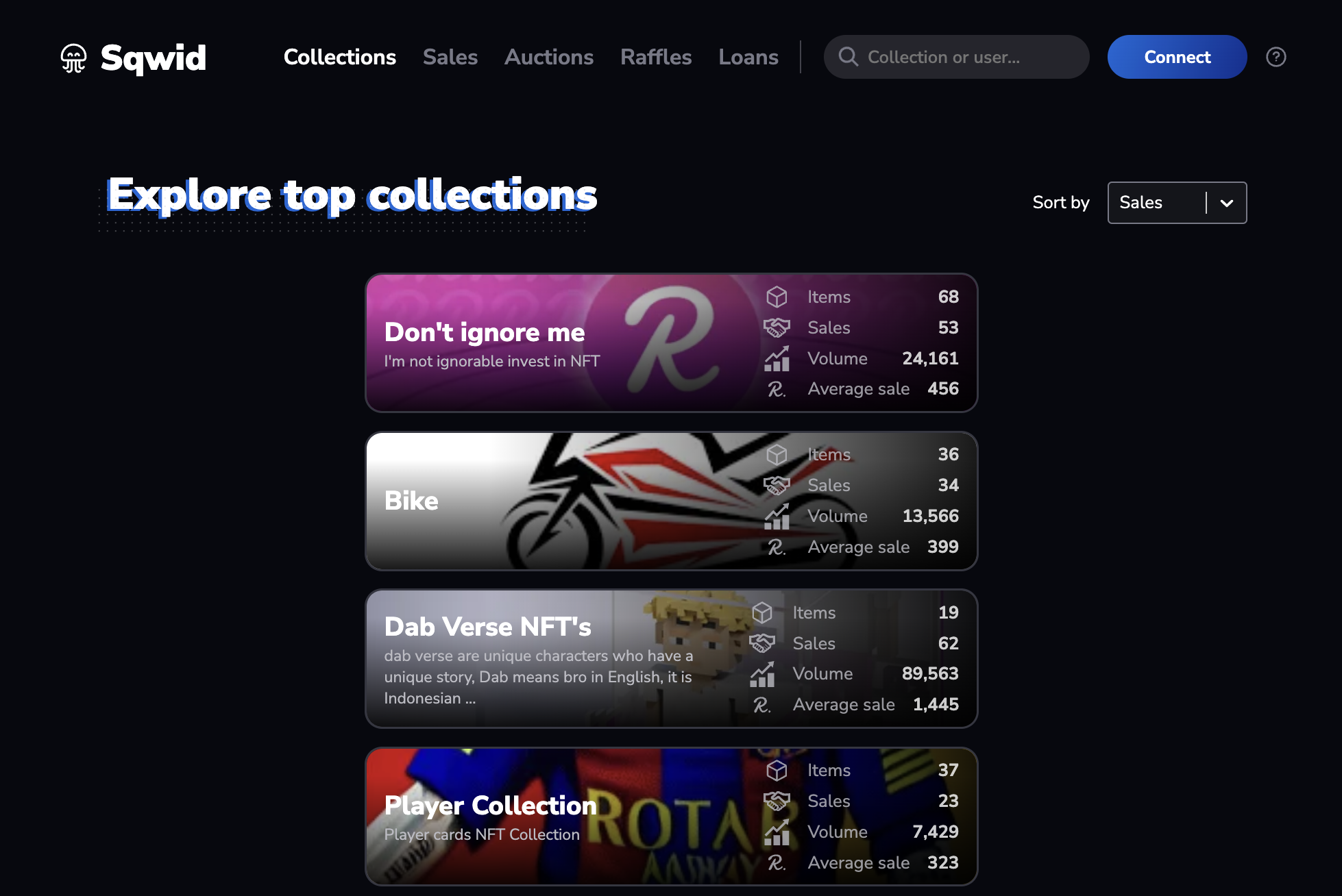Click the cube/items icon on Bike collection
The width and height of the screenshot is (1342, 896).
779,454
